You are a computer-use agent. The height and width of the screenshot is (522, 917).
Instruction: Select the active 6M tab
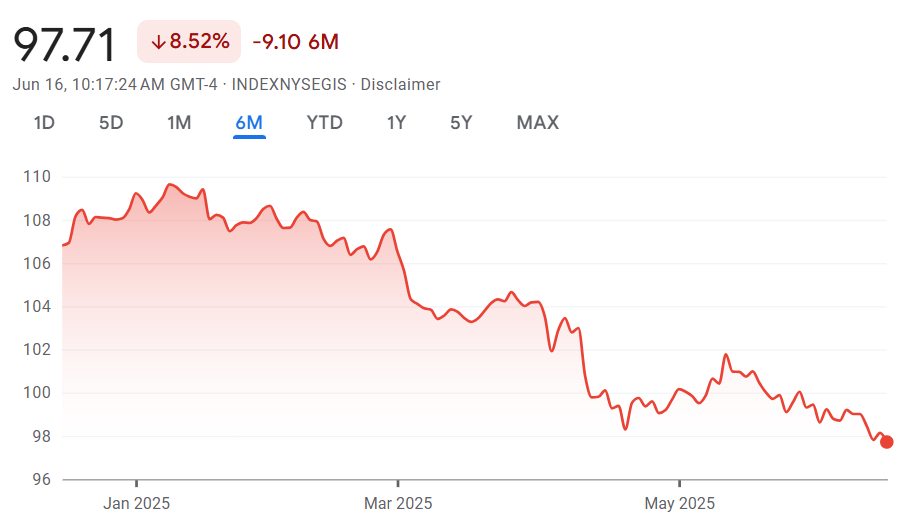coord(249,123)
